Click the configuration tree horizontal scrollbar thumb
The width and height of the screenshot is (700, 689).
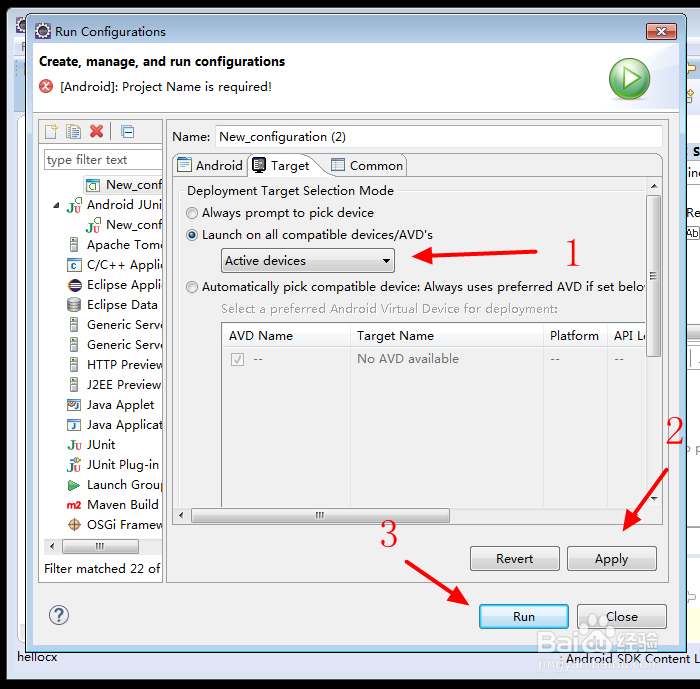pyautogui.click(x=100, y=546)
